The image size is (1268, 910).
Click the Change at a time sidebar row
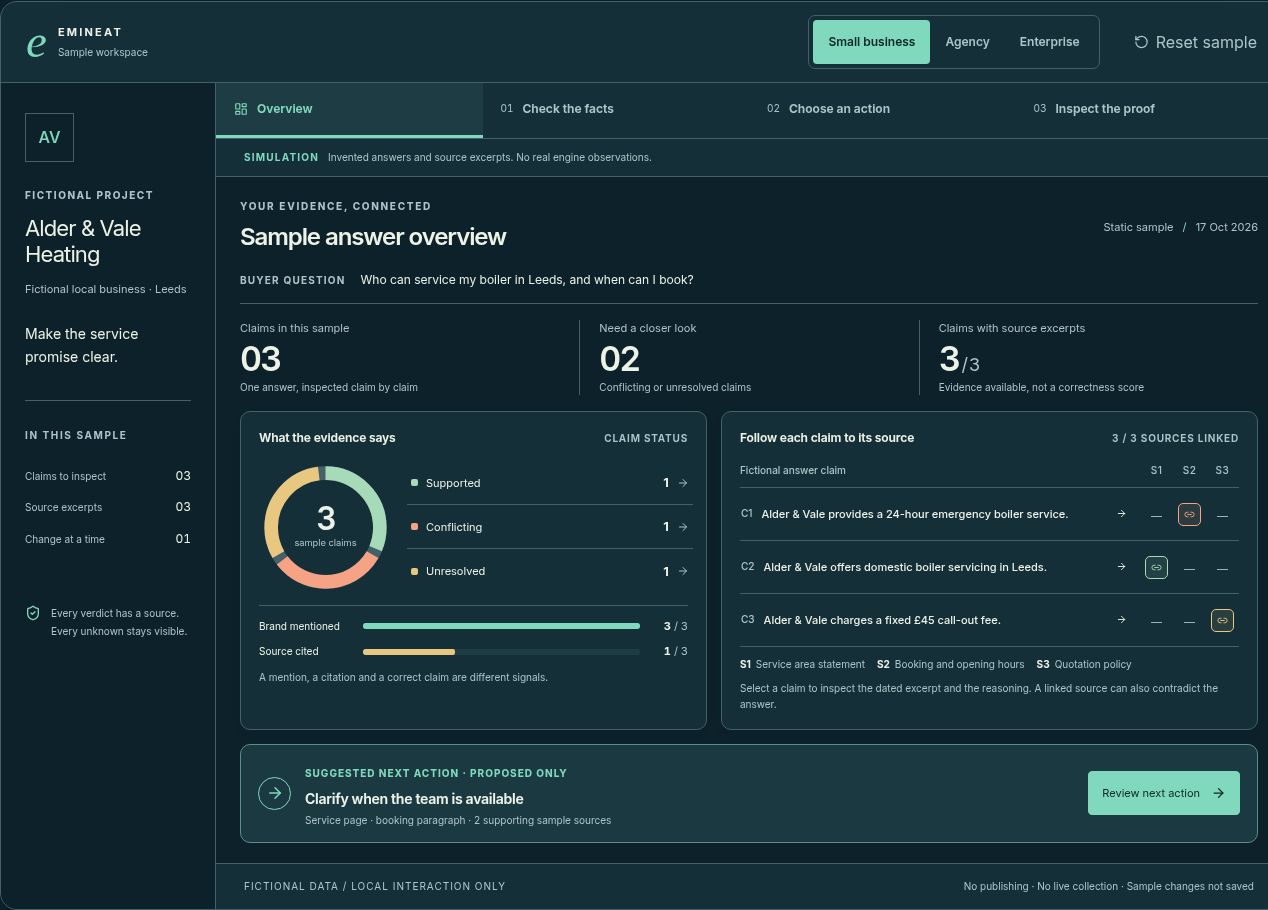coord(108,539)
